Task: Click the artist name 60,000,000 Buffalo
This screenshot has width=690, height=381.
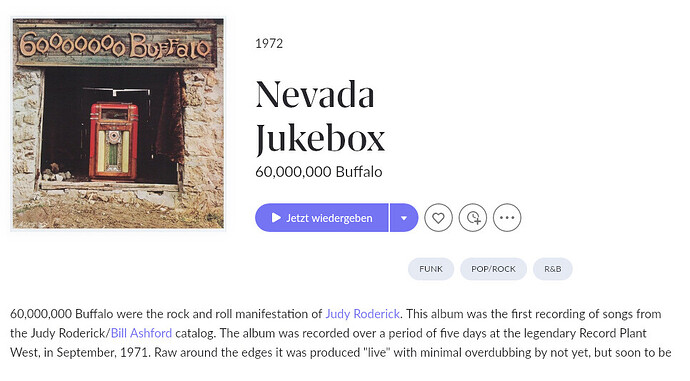Action: tap(319, 172)
